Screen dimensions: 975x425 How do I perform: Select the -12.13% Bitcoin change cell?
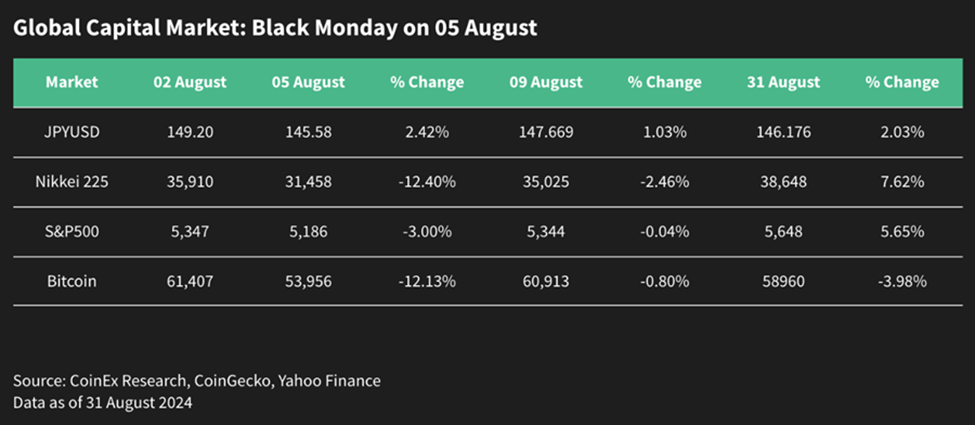[427, 281]
